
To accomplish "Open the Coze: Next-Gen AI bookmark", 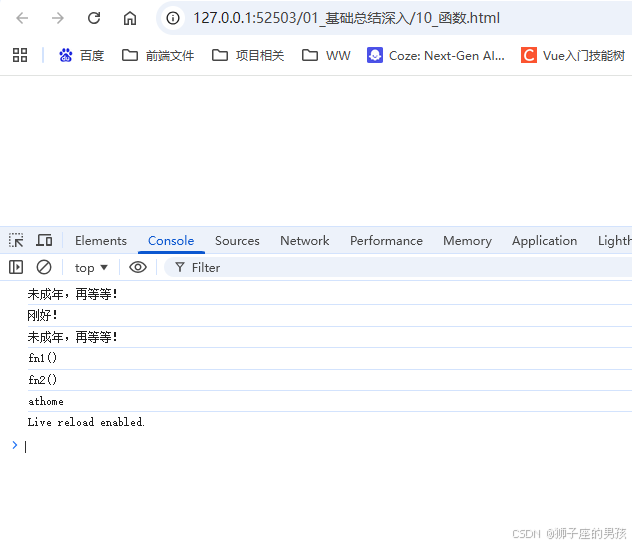I will pos(436,55).
